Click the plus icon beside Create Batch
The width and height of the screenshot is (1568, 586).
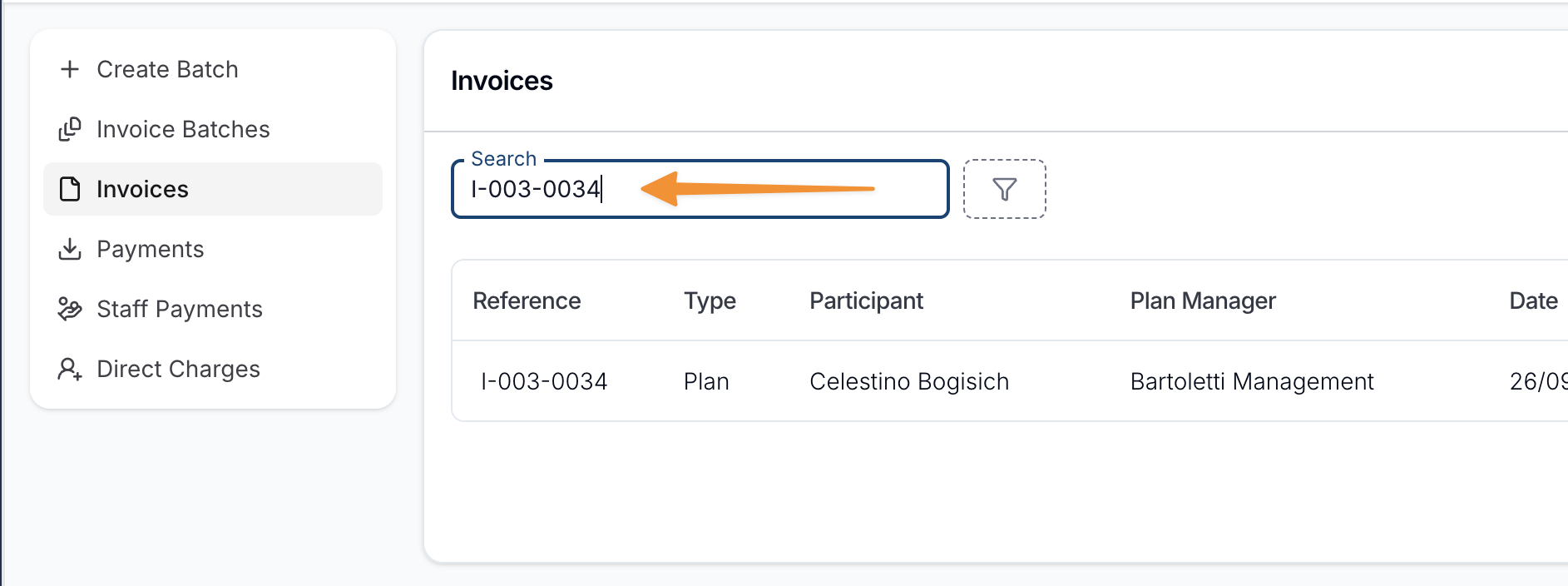[70, 69]
